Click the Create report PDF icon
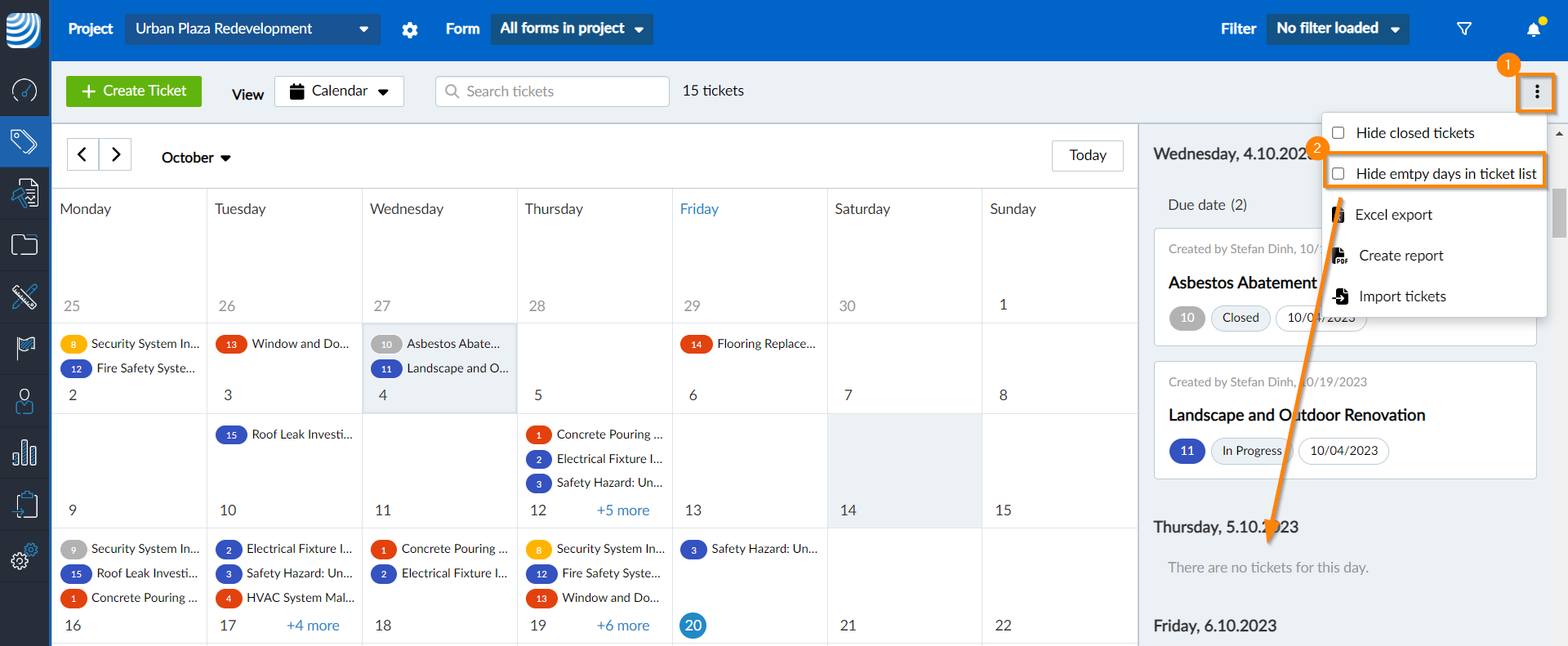The width and height of the screenshot is (1568, 646). (1340, 256)
